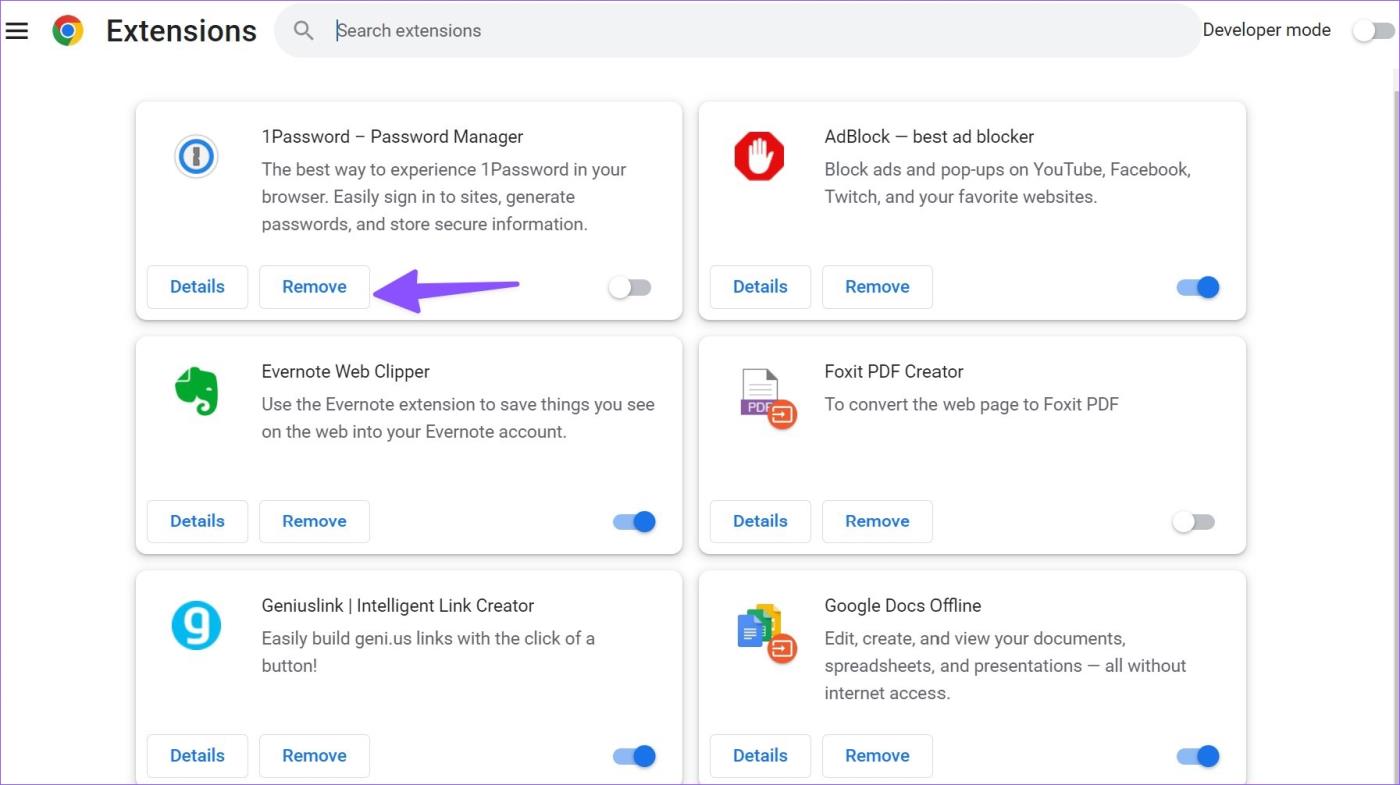Viewport: 1400px width, 785px height.
Task: Remove Evernote Web Clipper
Action: pyautogui.click(x=314, y=521)
